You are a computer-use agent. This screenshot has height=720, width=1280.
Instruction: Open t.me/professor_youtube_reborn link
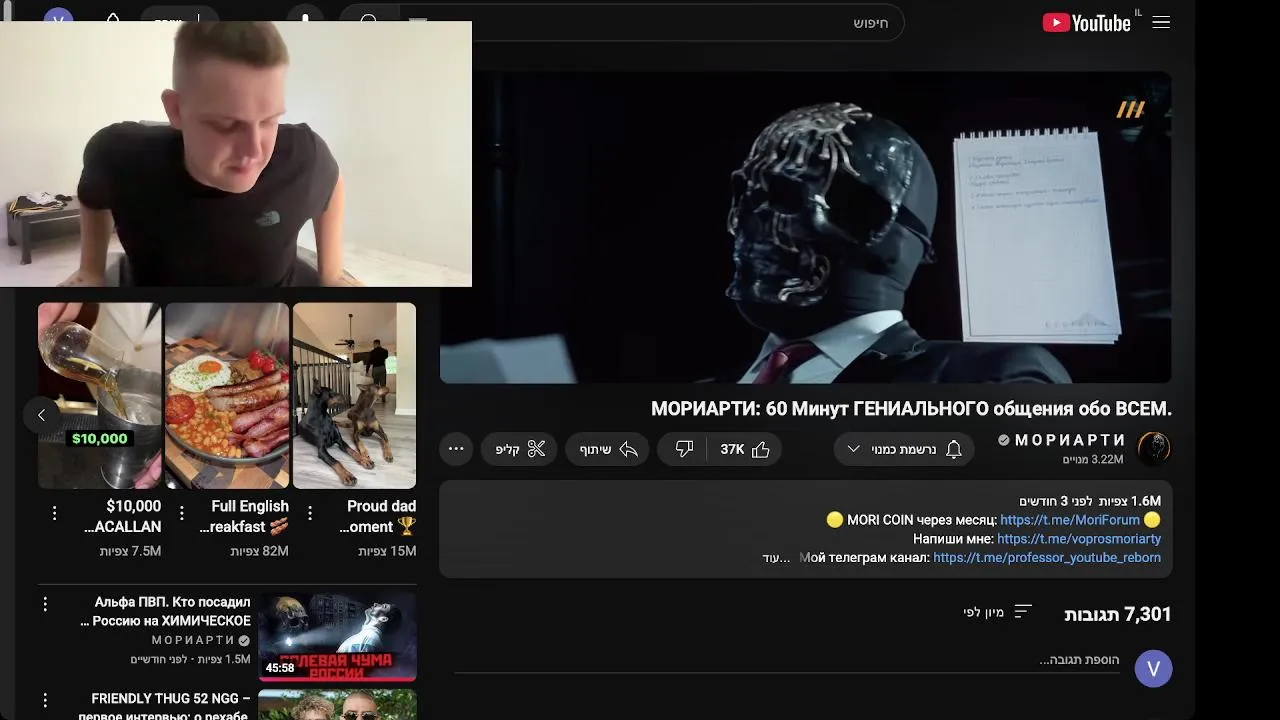tap(1047, 558)
